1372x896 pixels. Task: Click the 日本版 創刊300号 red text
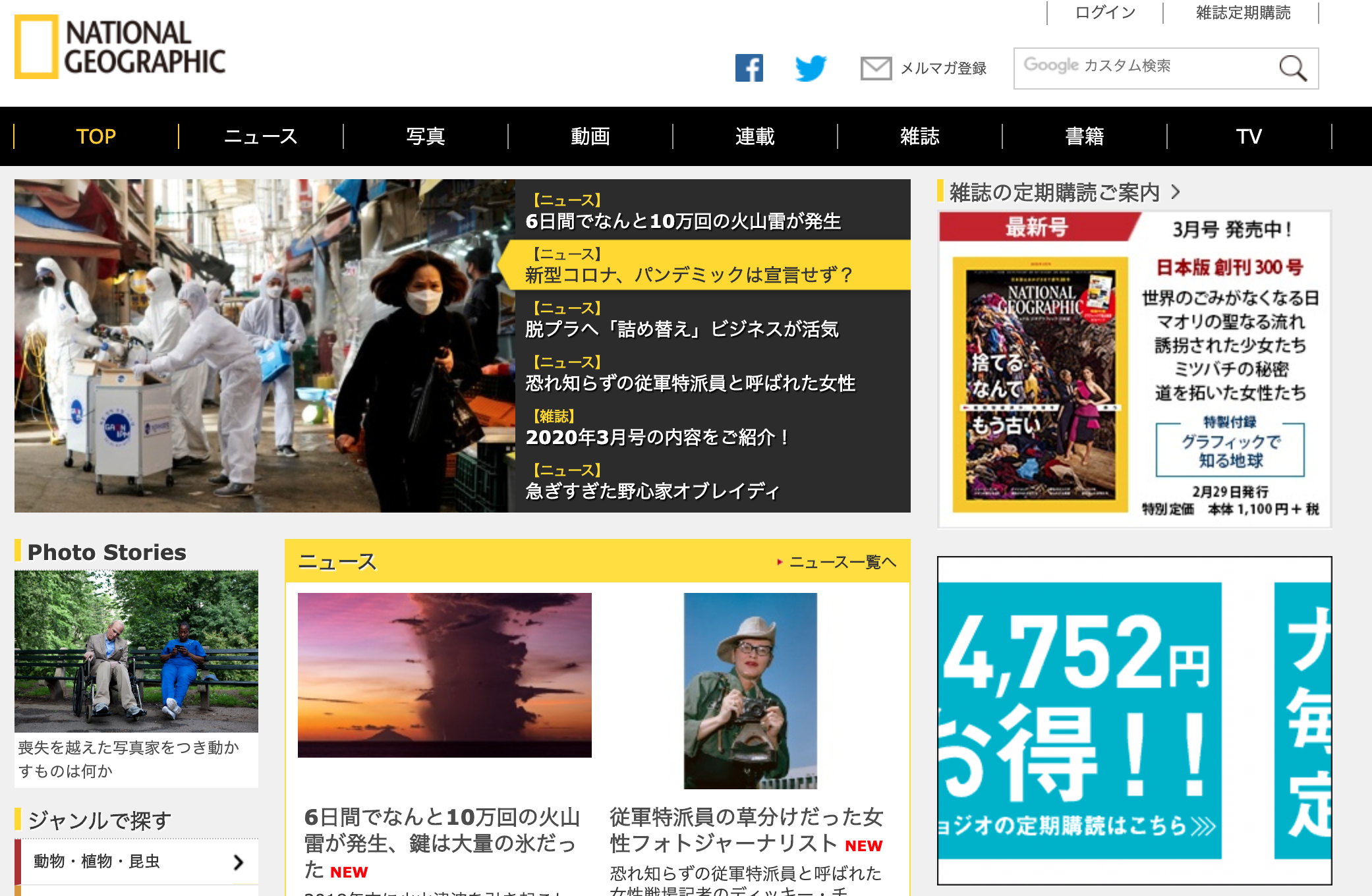pos(1230,267)
